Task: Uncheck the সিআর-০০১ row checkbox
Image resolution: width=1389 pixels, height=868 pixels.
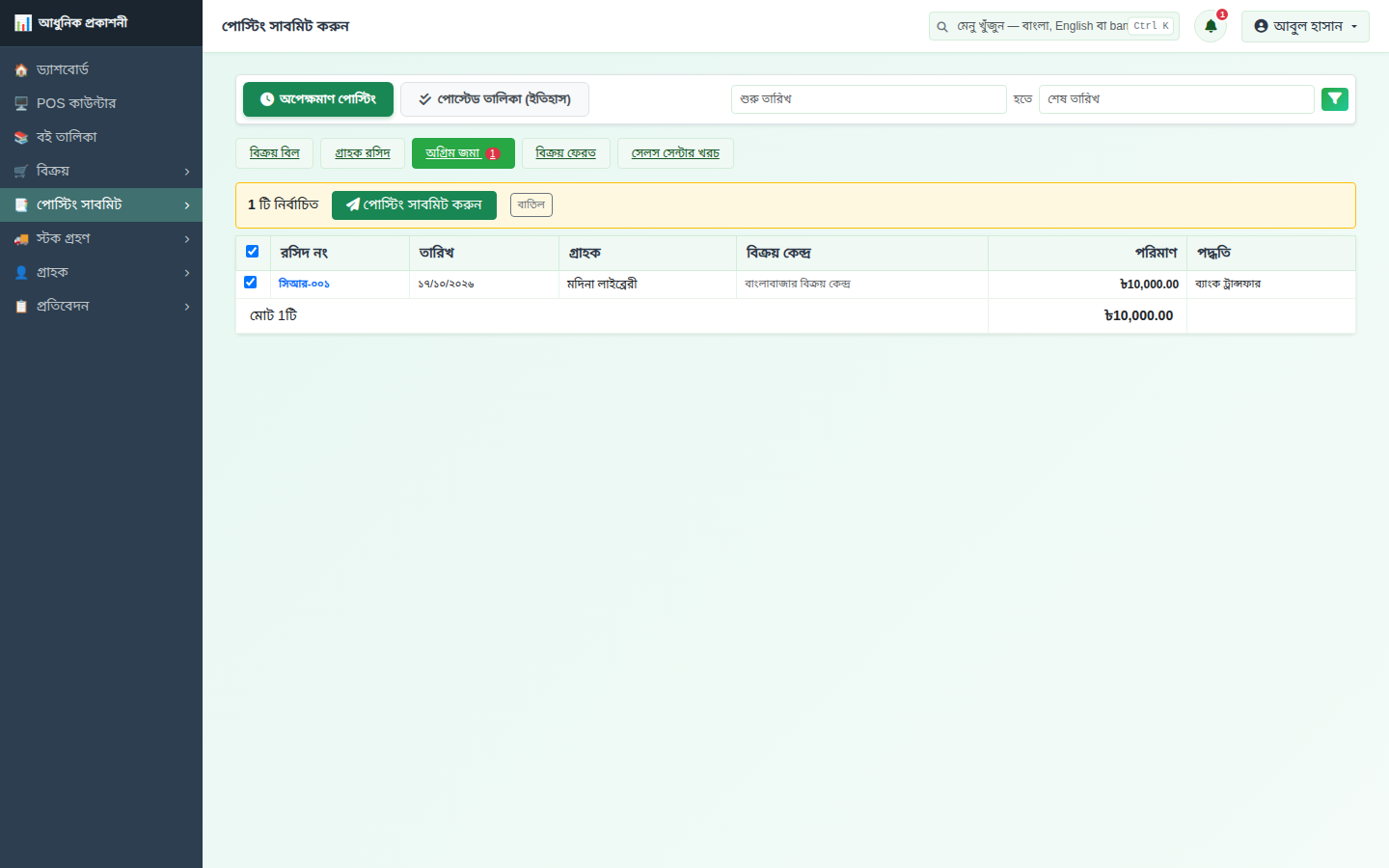Action: (251, 283)
